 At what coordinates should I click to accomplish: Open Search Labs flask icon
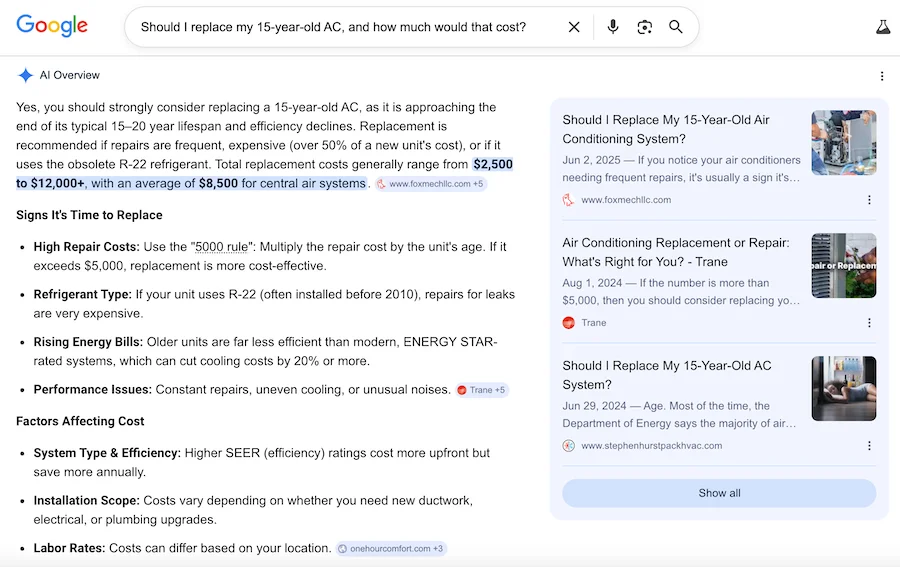pyautogui.click(x=883, y=27)
